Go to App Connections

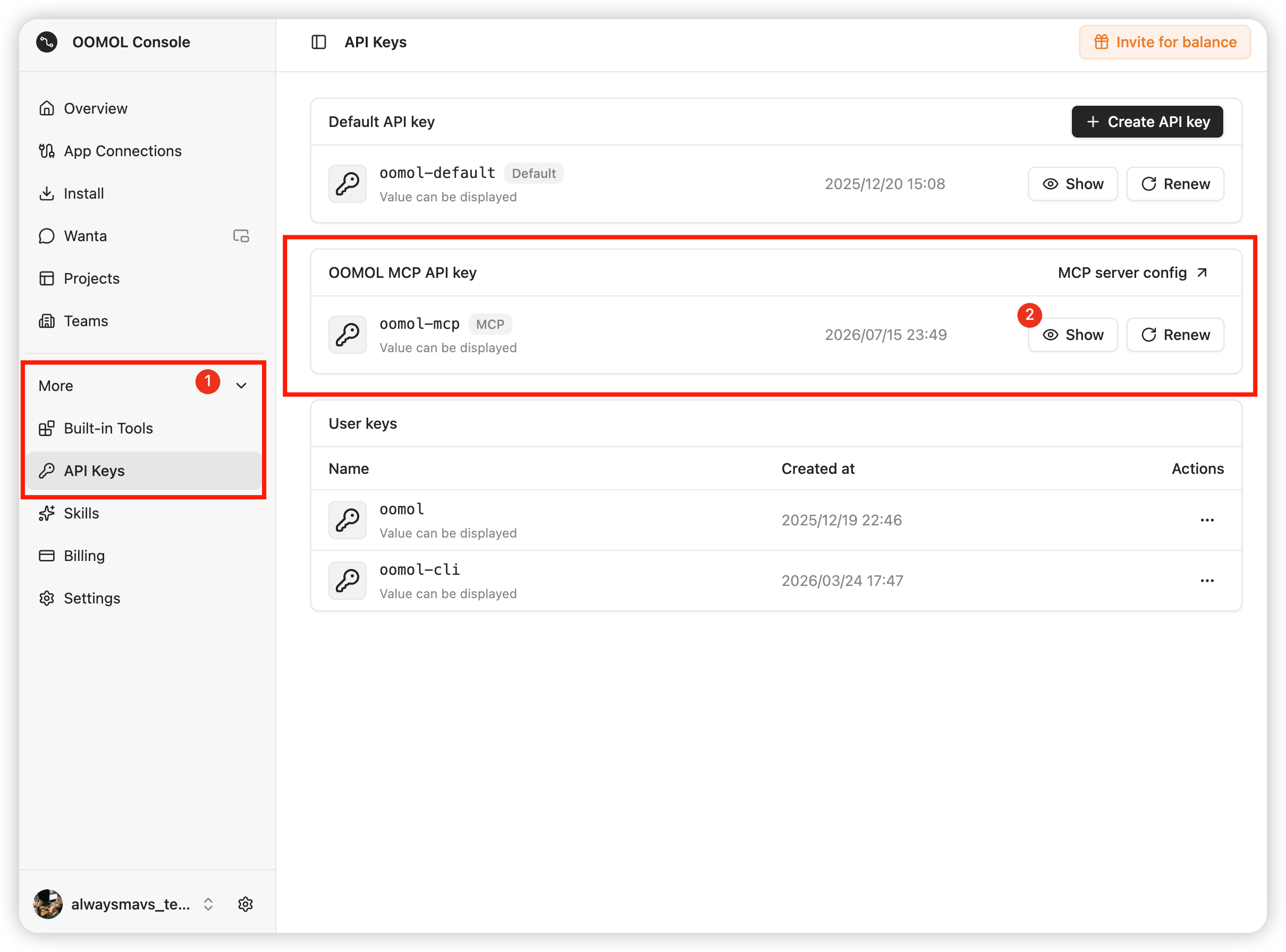point(144,151)
